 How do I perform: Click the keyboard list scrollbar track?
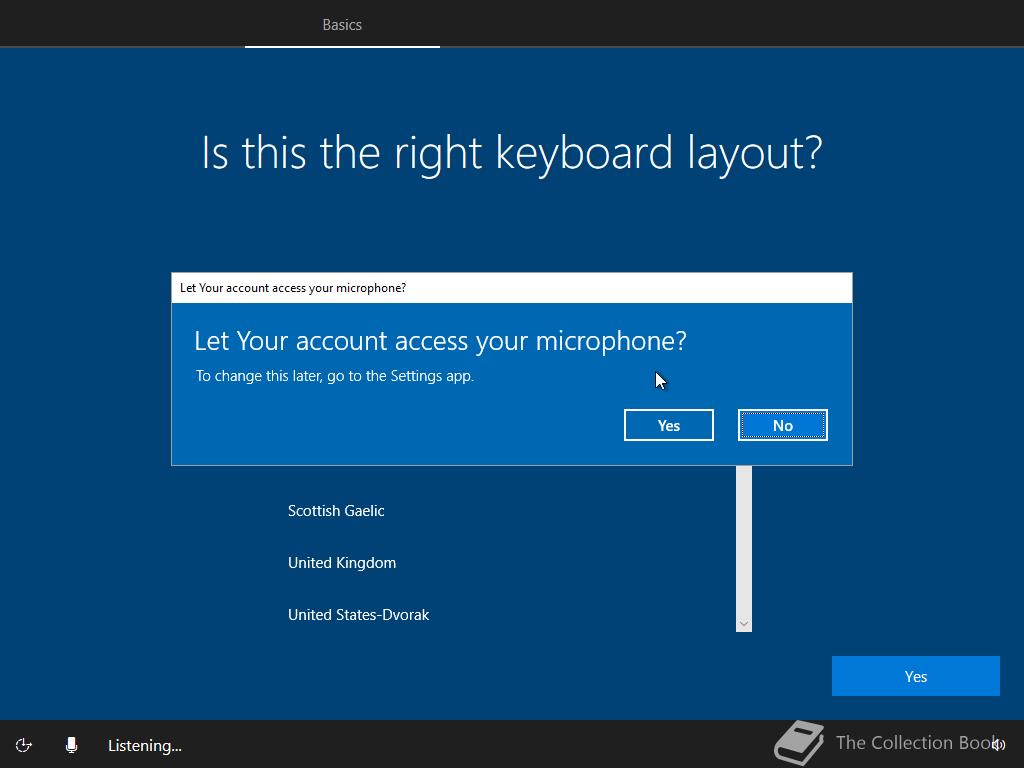coord(743,540)
